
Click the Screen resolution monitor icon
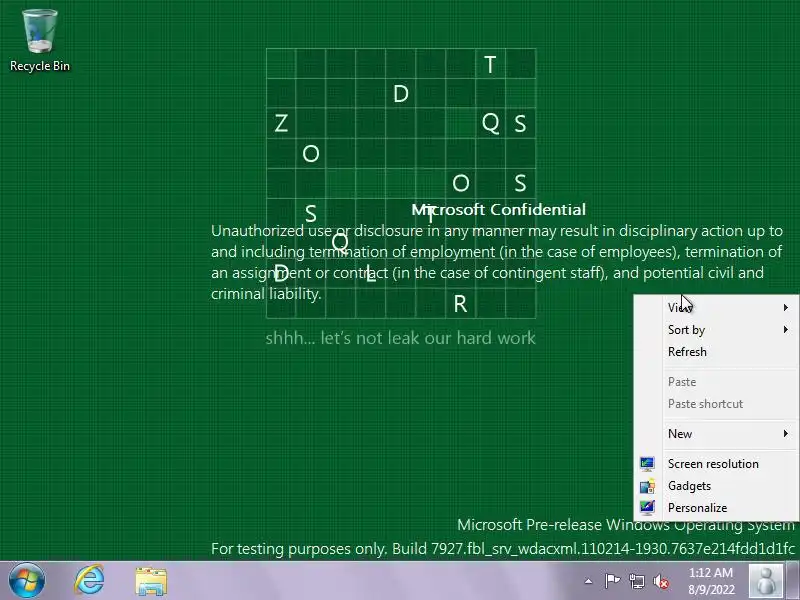tap(647, 463)
